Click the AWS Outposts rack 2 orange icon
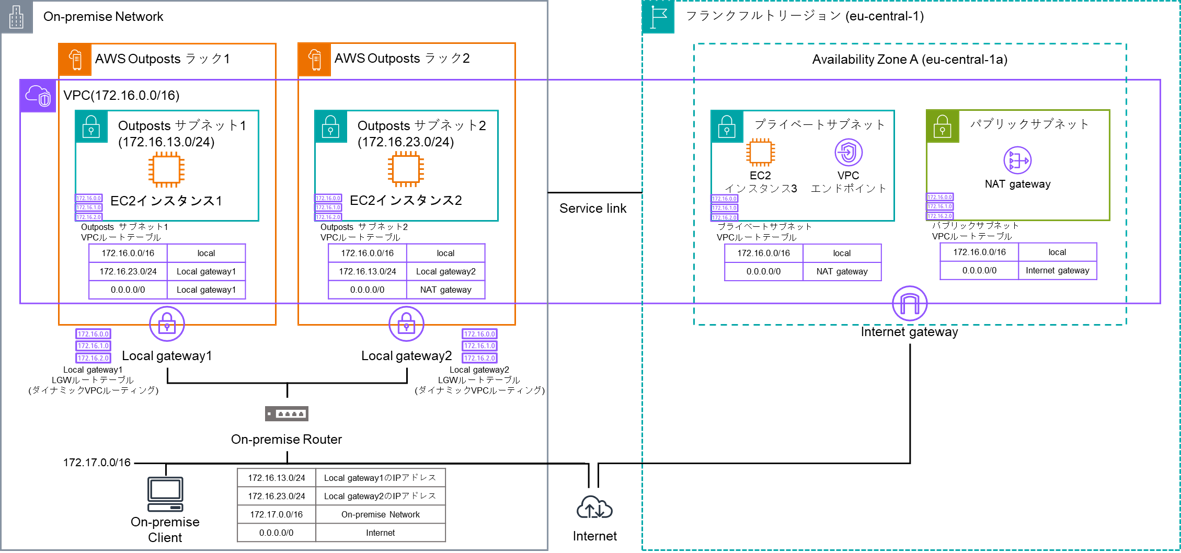This screenshot has width=1181, height=553. pyautogui.click(x=314, y=59)
